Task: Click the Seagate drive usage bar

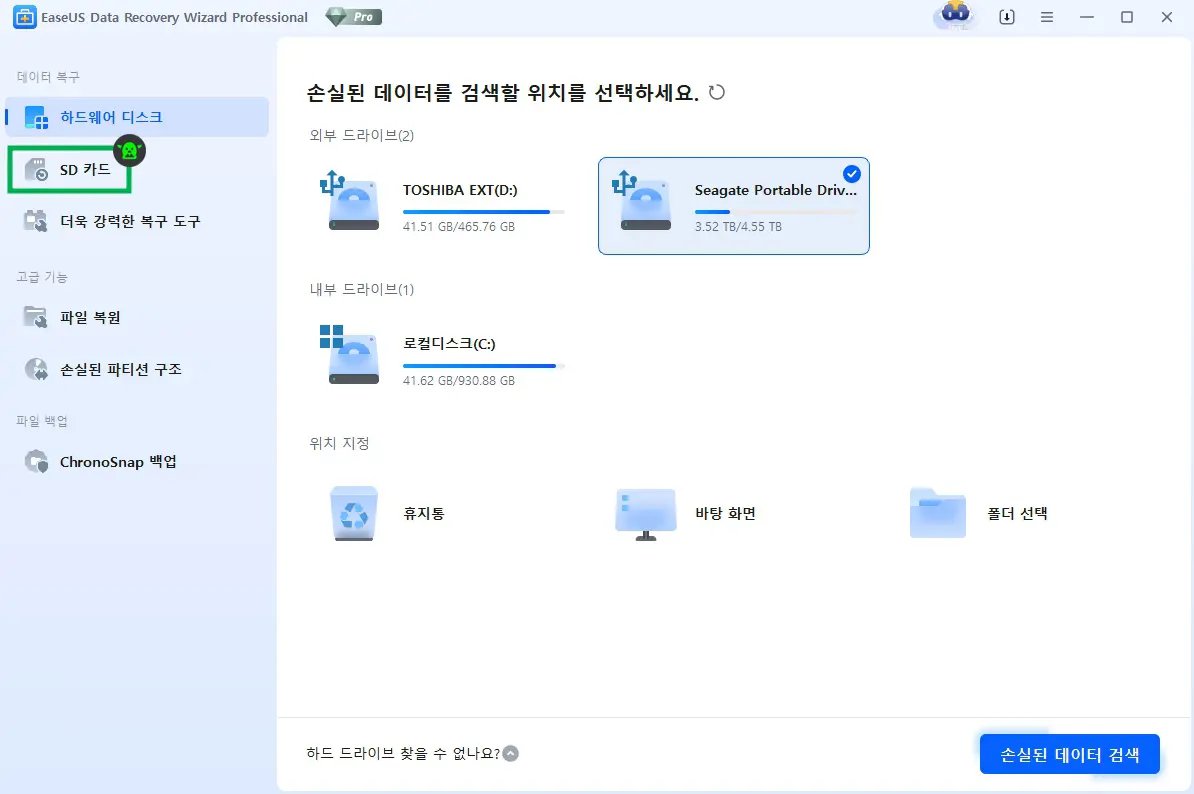Action: [x=775, y=212]
